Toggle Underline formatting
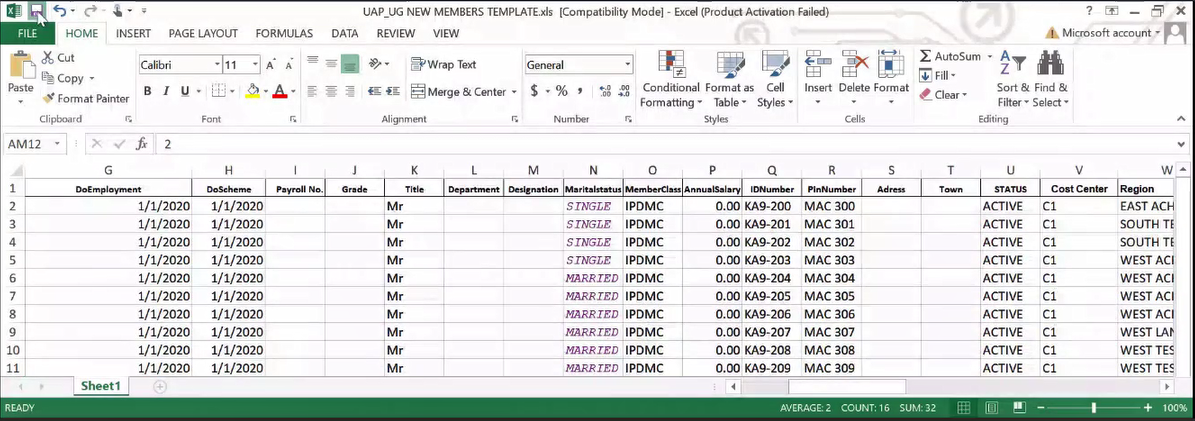Screen dimensions: 1195x421 pyautogui.click(x=184, y=91)
